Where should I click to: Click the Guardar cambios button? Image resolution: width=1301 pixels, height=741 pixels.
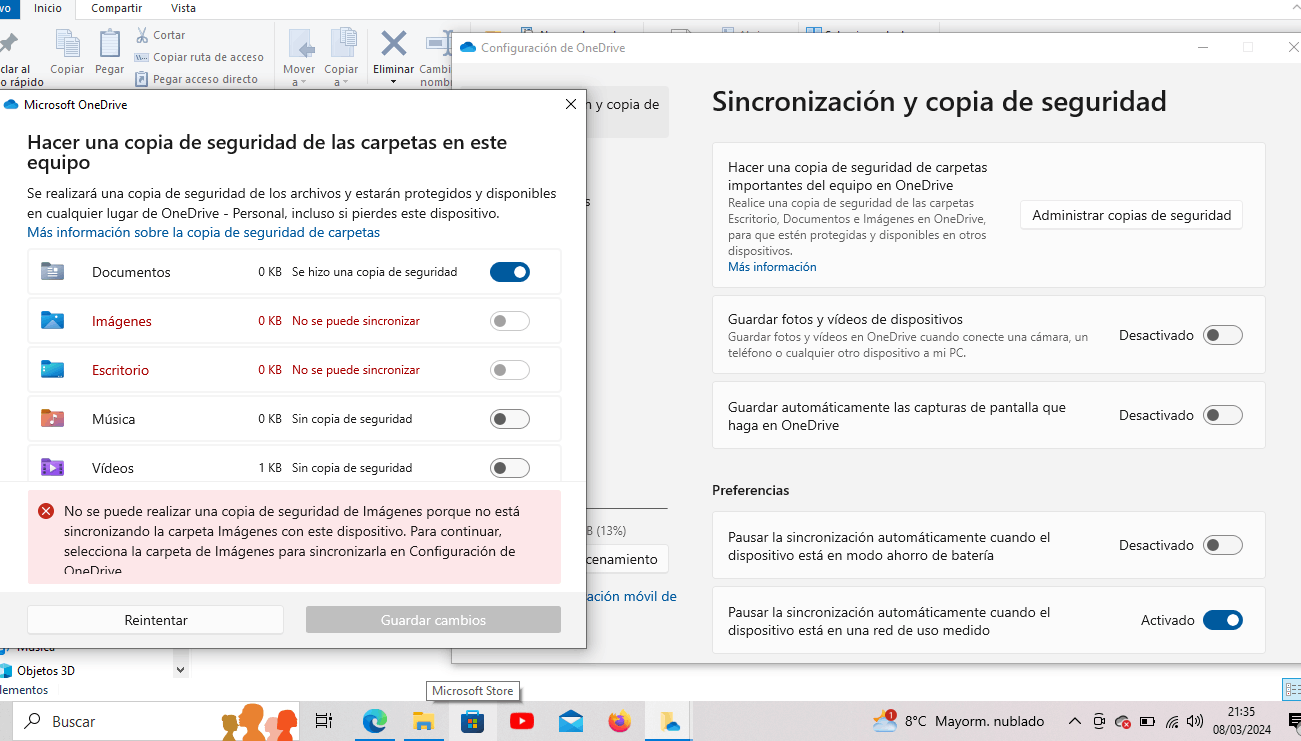433,620
